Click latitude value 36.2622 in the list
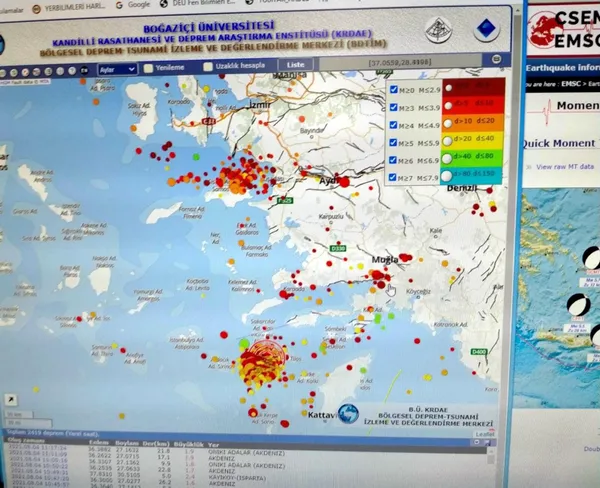Viewport: 600px width, 488px height. 99,456
